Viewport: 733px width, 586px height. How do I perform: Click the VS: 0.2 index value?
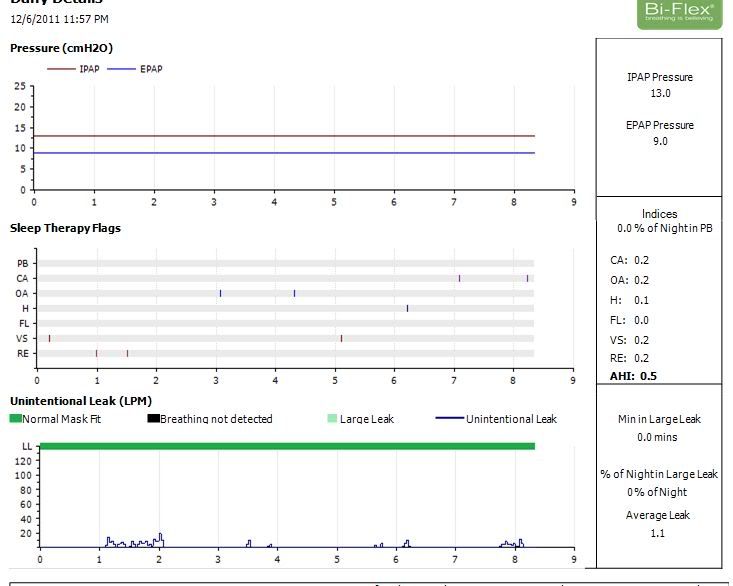pos(629,340)
